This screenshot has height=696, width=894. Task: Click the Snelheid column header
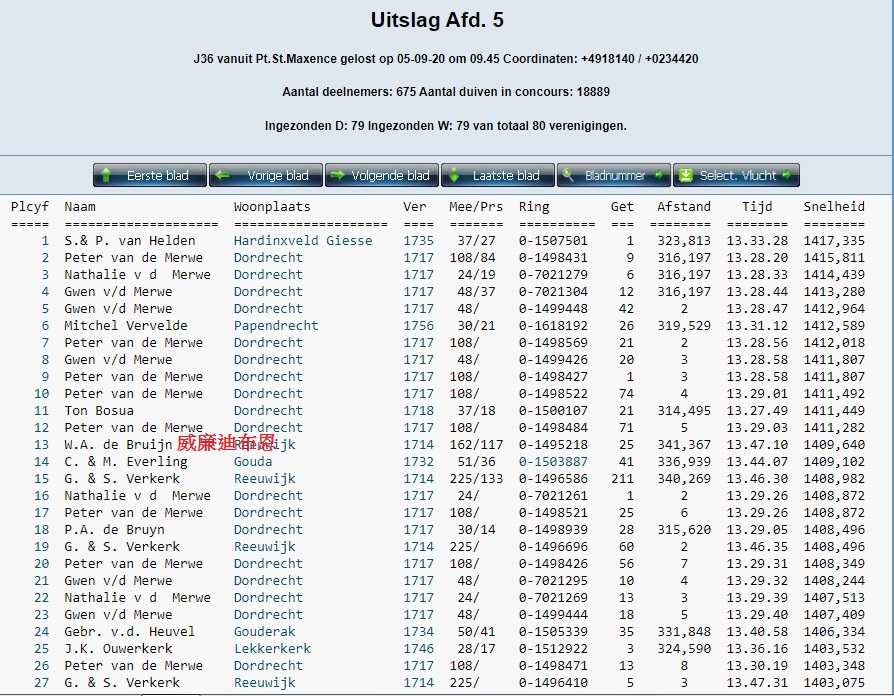pos(833,207)
